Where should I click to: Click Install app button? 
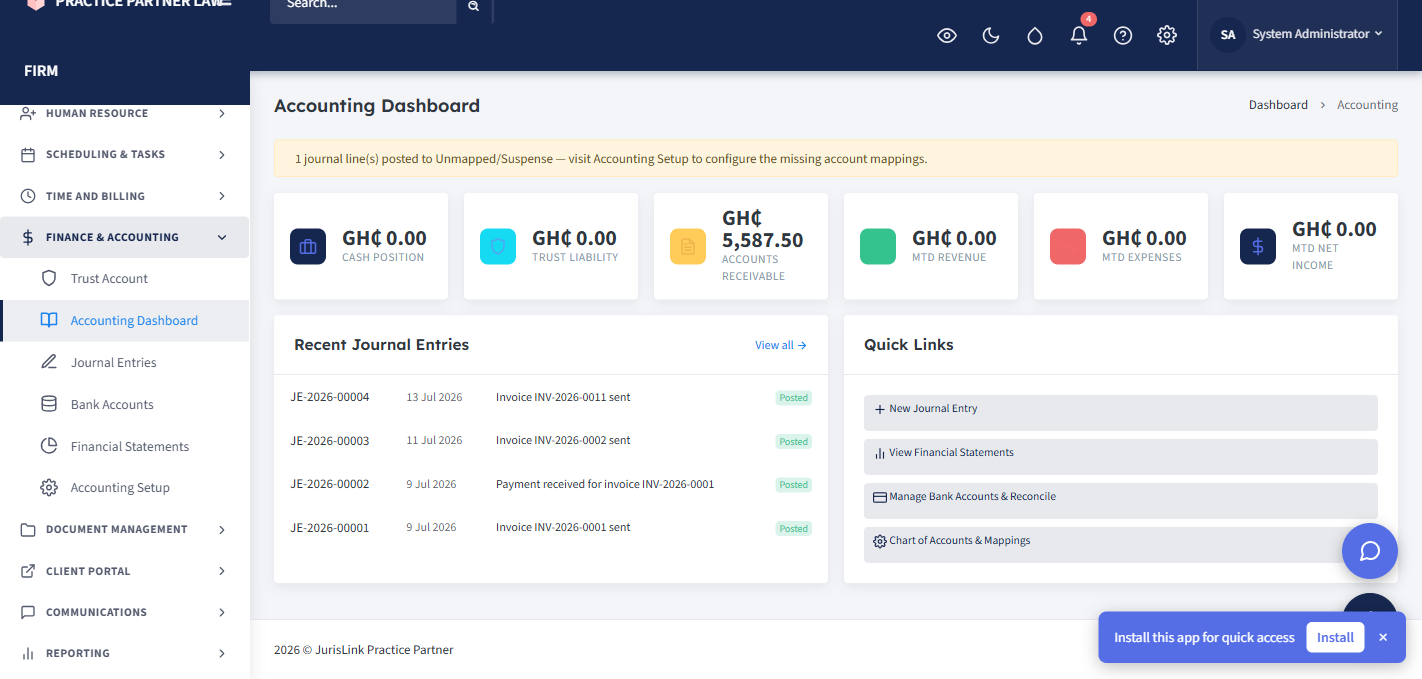(1335, 637)
